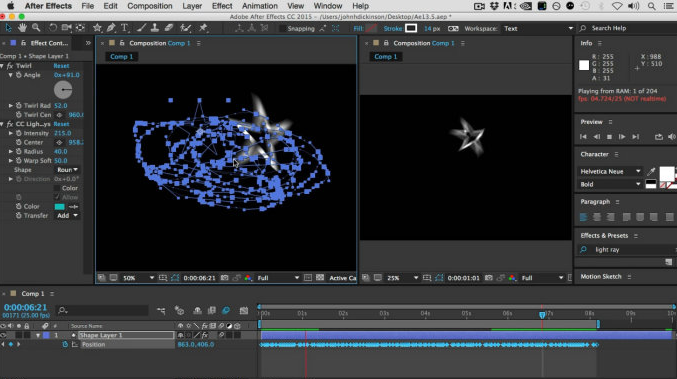This screenshot has height=379, width=677.
Task: Click the center align paragraph icon
Action: click(597, 217)
